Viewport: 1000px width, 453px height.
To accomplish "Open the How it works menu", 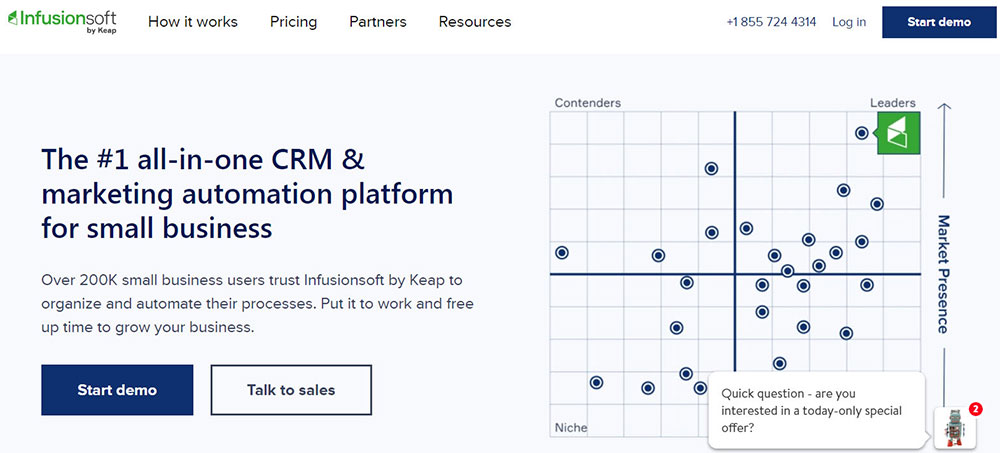I will [193, 22].
